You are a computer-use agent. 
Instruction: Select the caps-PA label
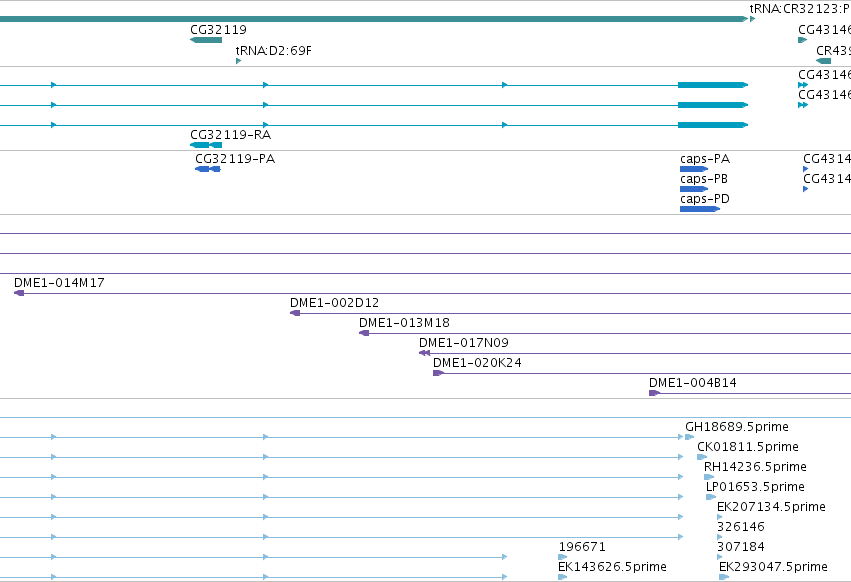coord(704,159)
